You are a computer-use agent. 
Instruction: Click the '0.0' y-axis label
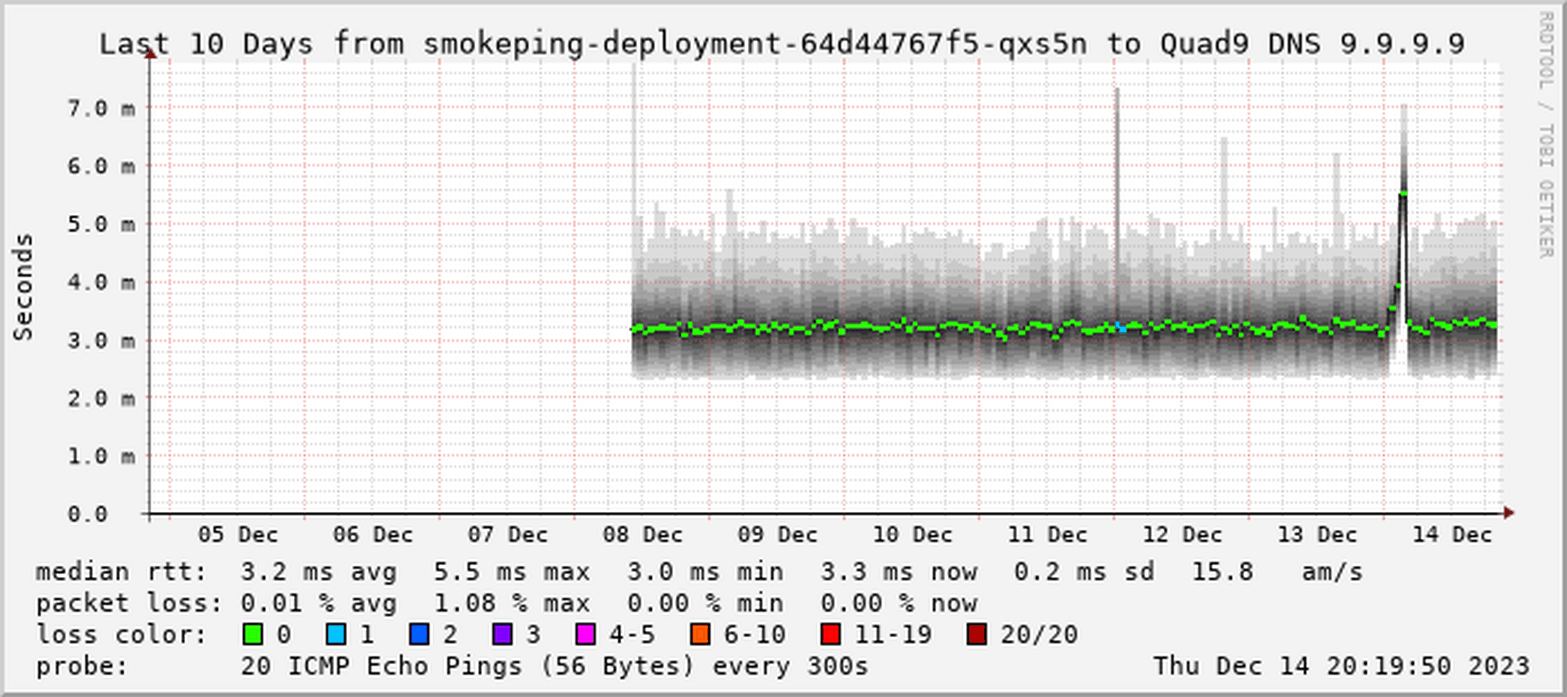[x=86, y=514]
